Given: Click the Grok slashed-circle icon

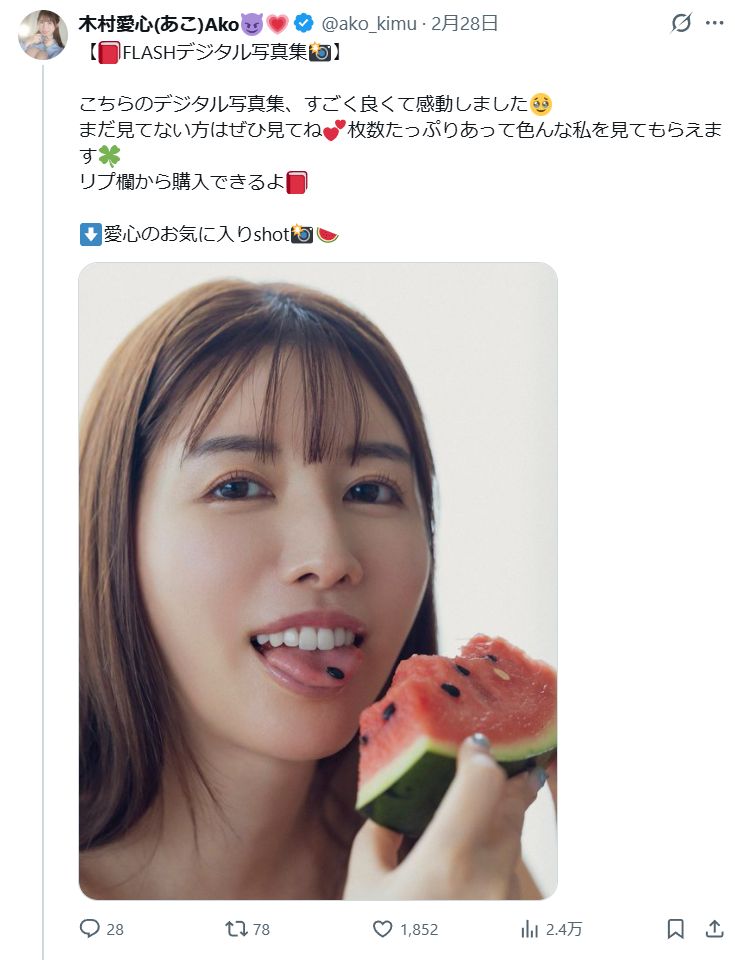Looking at the screenshot, I should (681, 23).
